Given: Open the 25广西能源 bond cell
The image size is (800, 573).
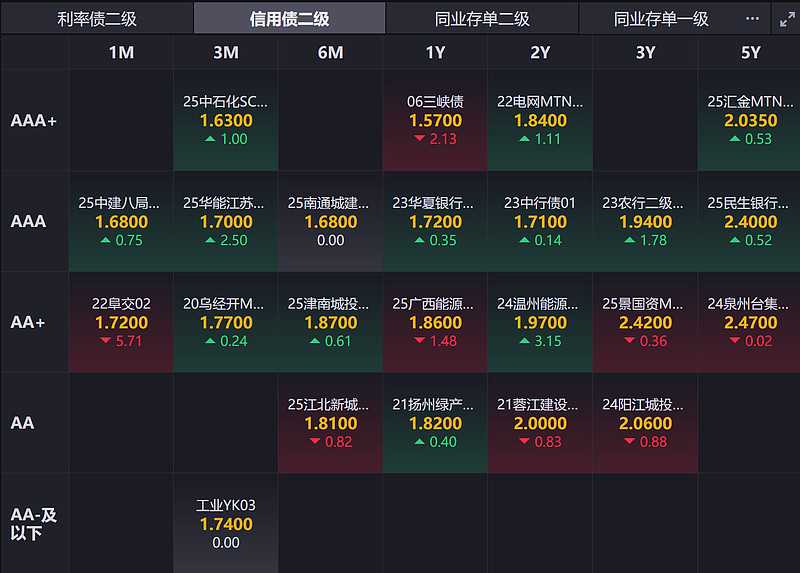Looking at the screenshot, I should click(435, 322).
